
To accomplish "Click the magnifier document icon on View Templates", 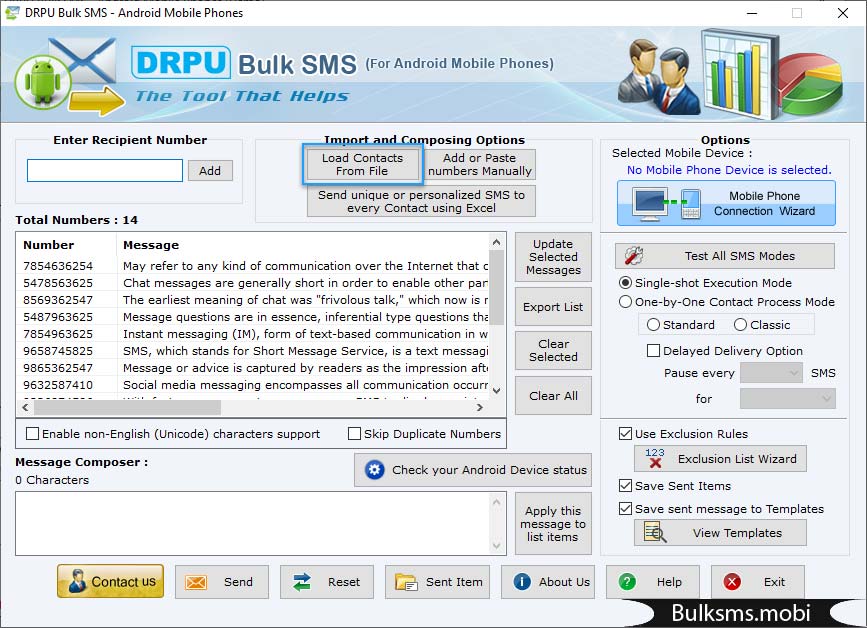I will click(655, 532).
